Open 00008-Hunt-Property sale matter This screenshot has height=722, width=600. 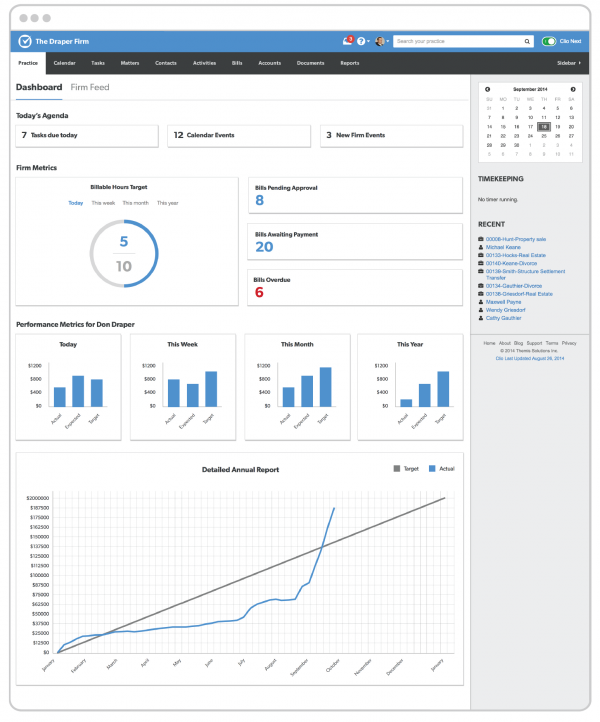click(x=516, y=239)
